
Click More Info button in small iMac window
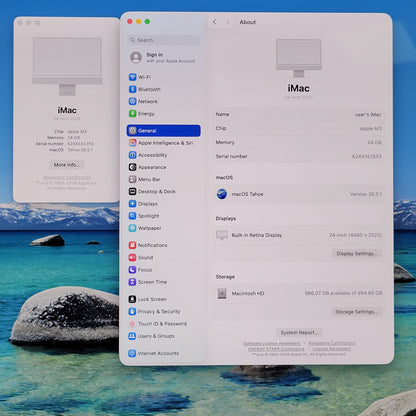pyautogui.click(x=67, y=165)
